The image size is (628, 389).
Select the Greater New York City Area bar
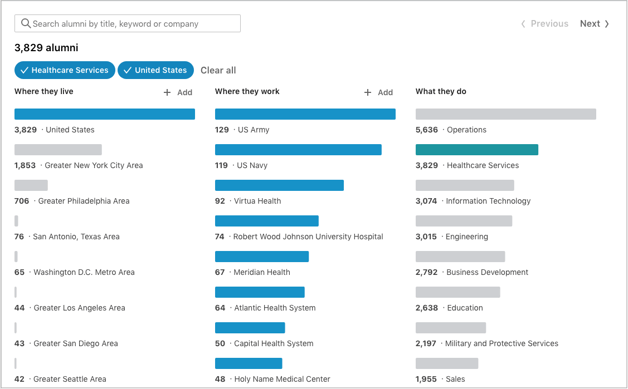click(x=58, y=149)
